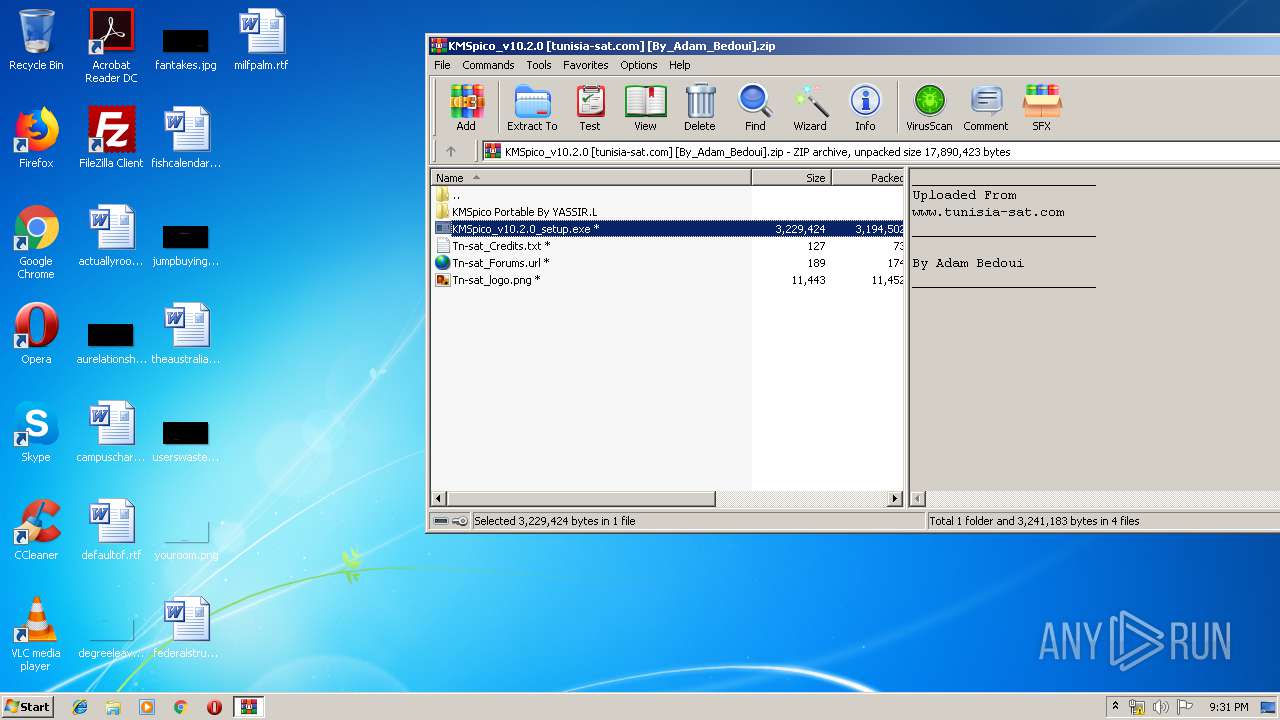Click the taskbar clock 9:31 PM

(x=1228, y=707)
